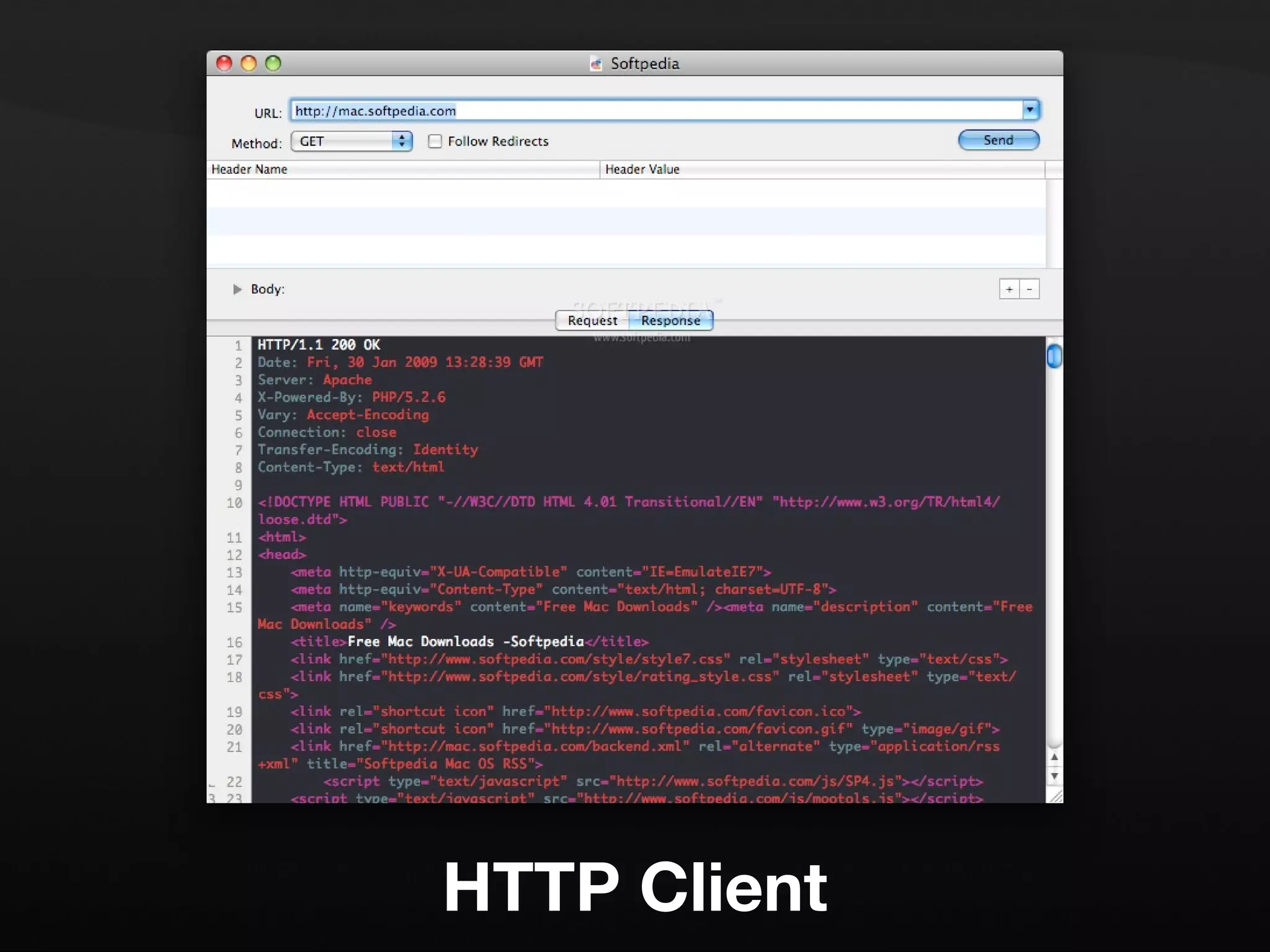Click the 'Server: Apache' line
This screenshot has height=952, width=1270.
[x=314, y=379]
